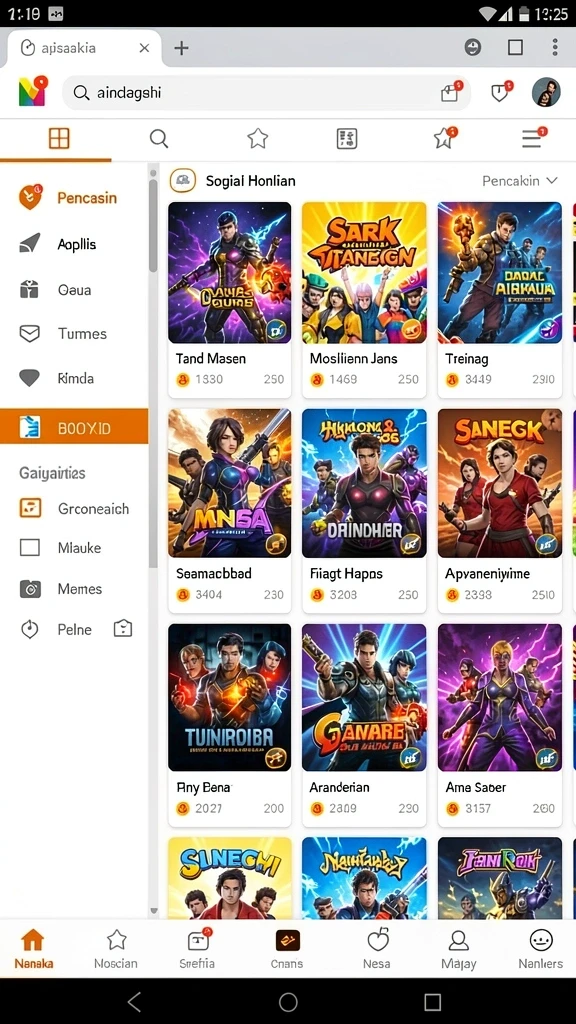Image resolution: width=576 pixels, height=1024 pixels.
Task: Click the colorful M app logo
Action: tap(32, 91)
